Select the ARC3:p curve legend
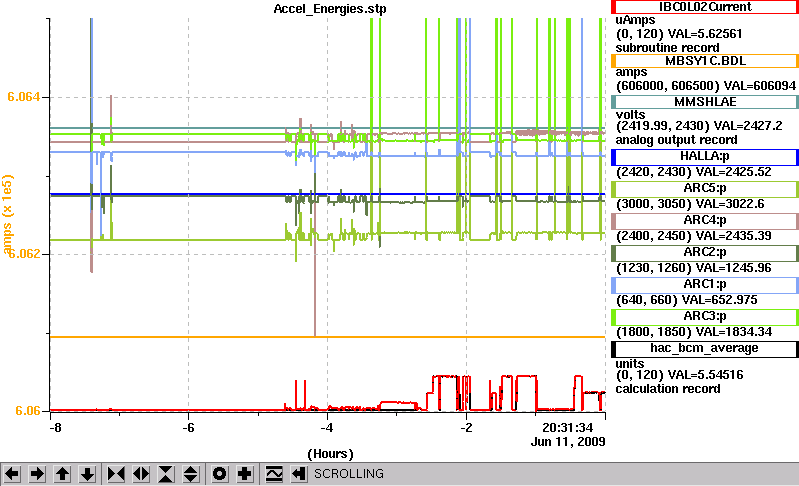Screen dimensions: 799x486 (x=705, y=317)
